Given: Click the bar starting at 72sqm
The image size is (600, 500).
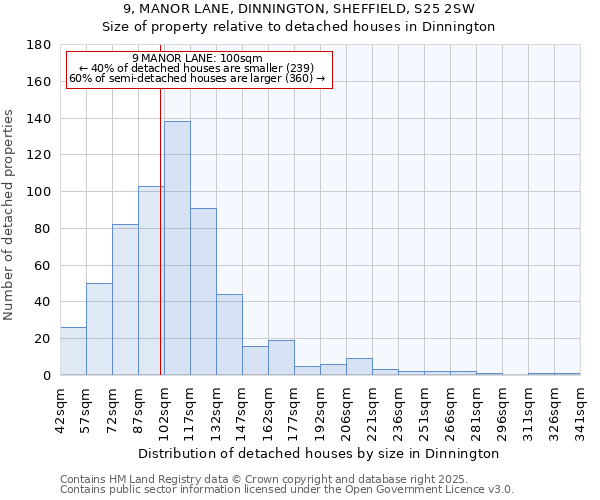Looking at the screenshot, I should point(125,300).
